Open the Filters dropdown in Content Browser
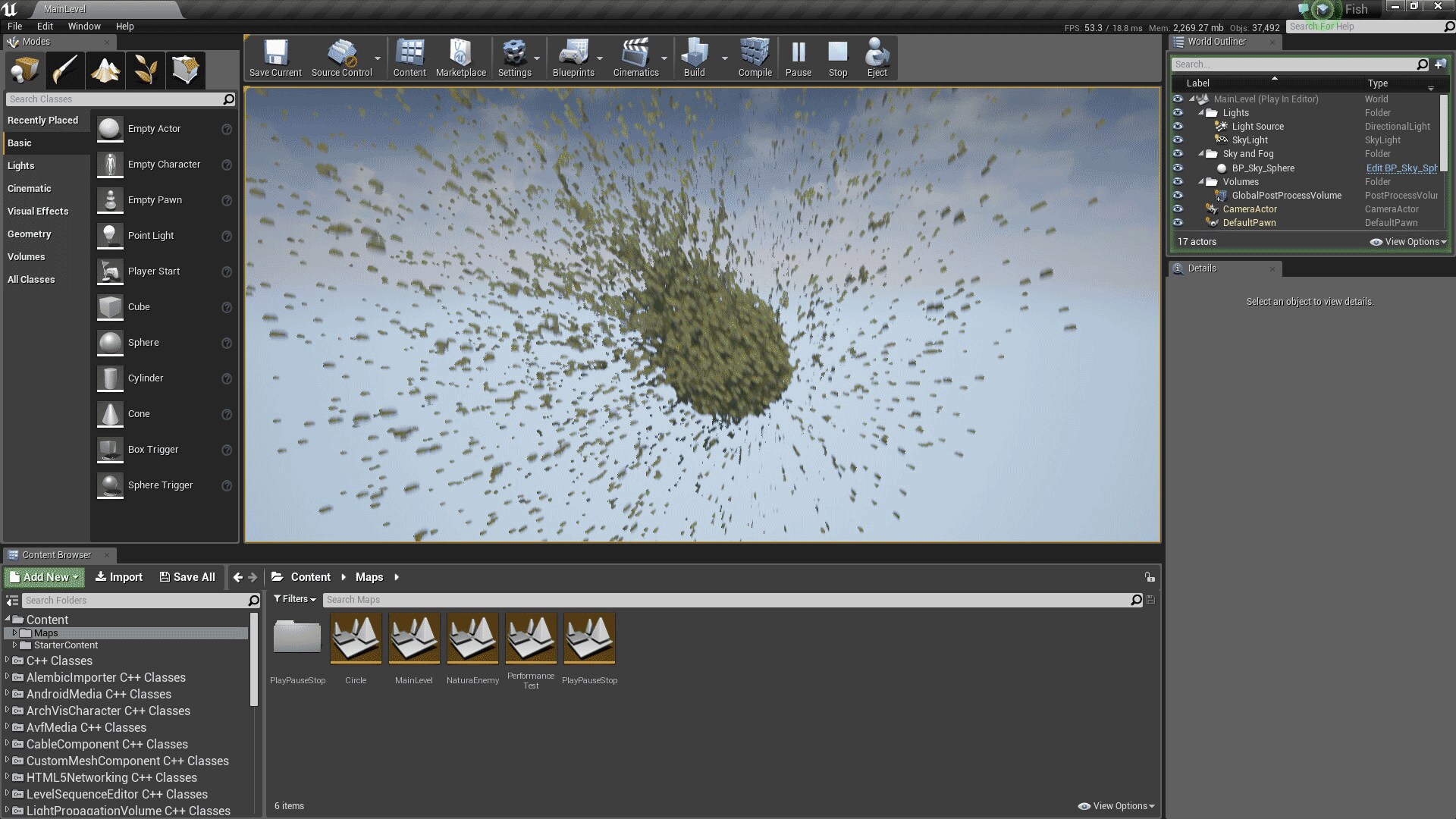 (x=294, y=599)
